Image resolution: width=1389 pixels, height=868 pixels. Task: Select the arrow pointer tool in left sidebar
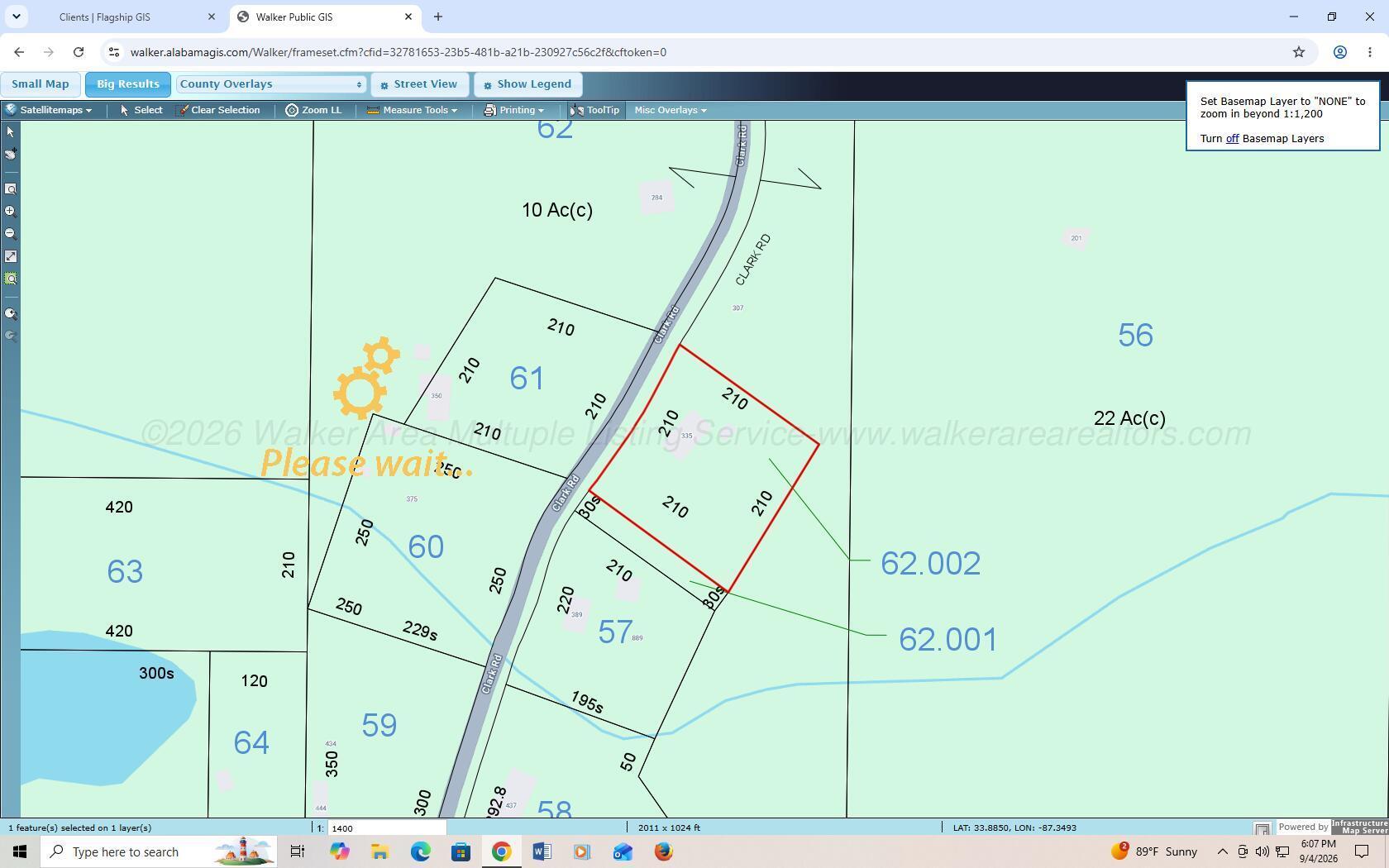pyautogui.click(x=11, y=132)
